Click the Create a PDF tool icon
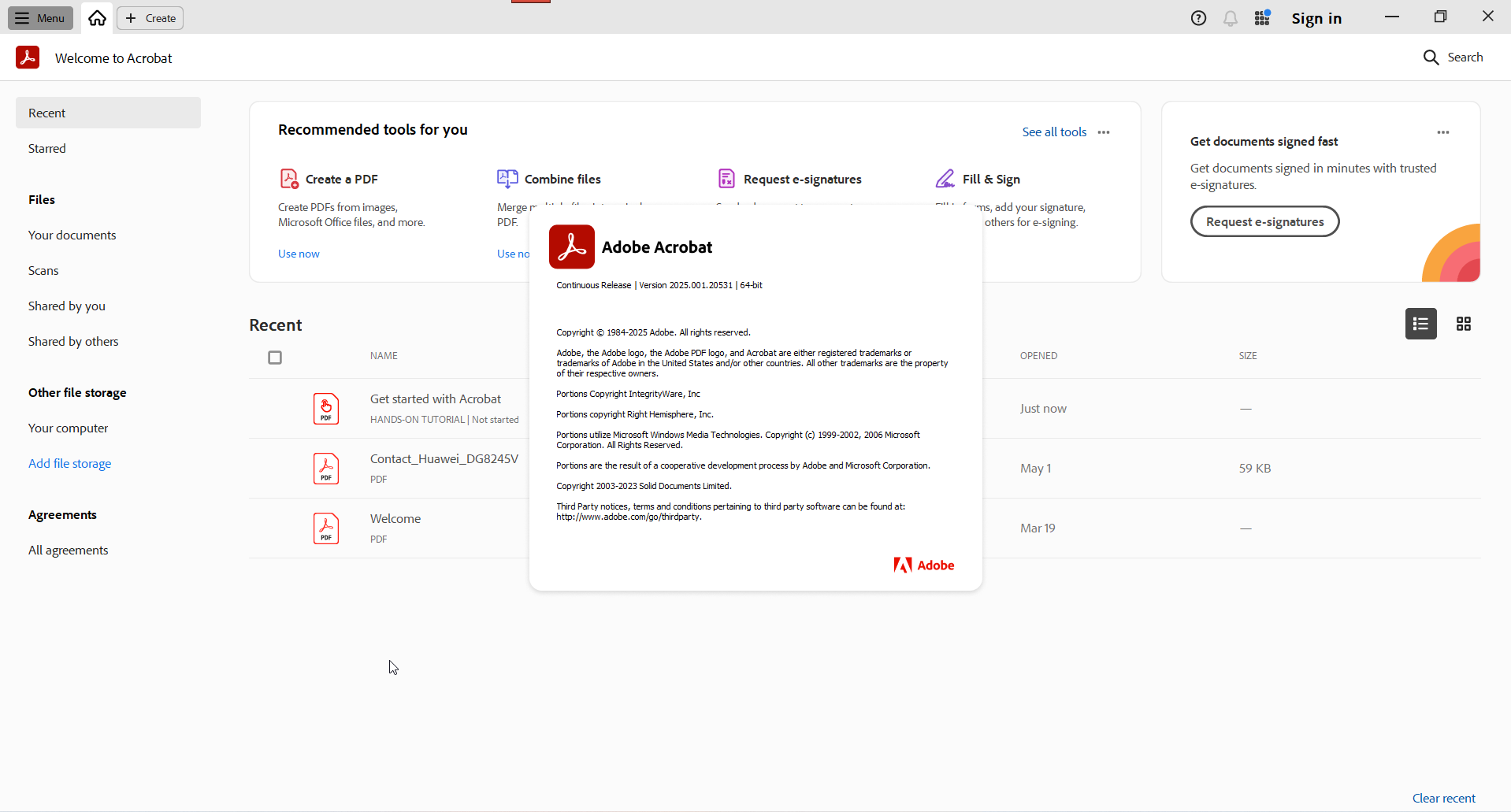The height and width of the screenshot is (812, 1511). (x=289, y=179)
